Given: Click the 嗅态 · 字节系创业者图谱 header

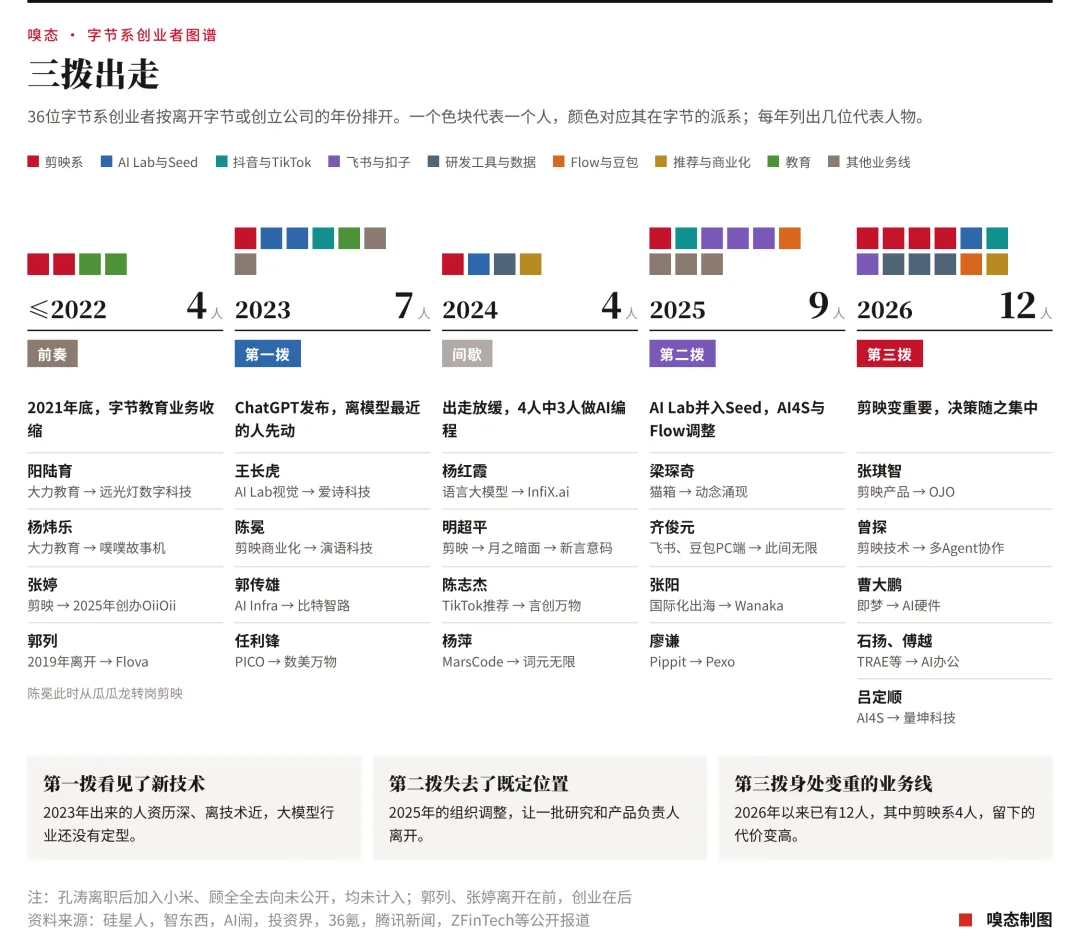Looking at the screenshot, I should [122, 35].
